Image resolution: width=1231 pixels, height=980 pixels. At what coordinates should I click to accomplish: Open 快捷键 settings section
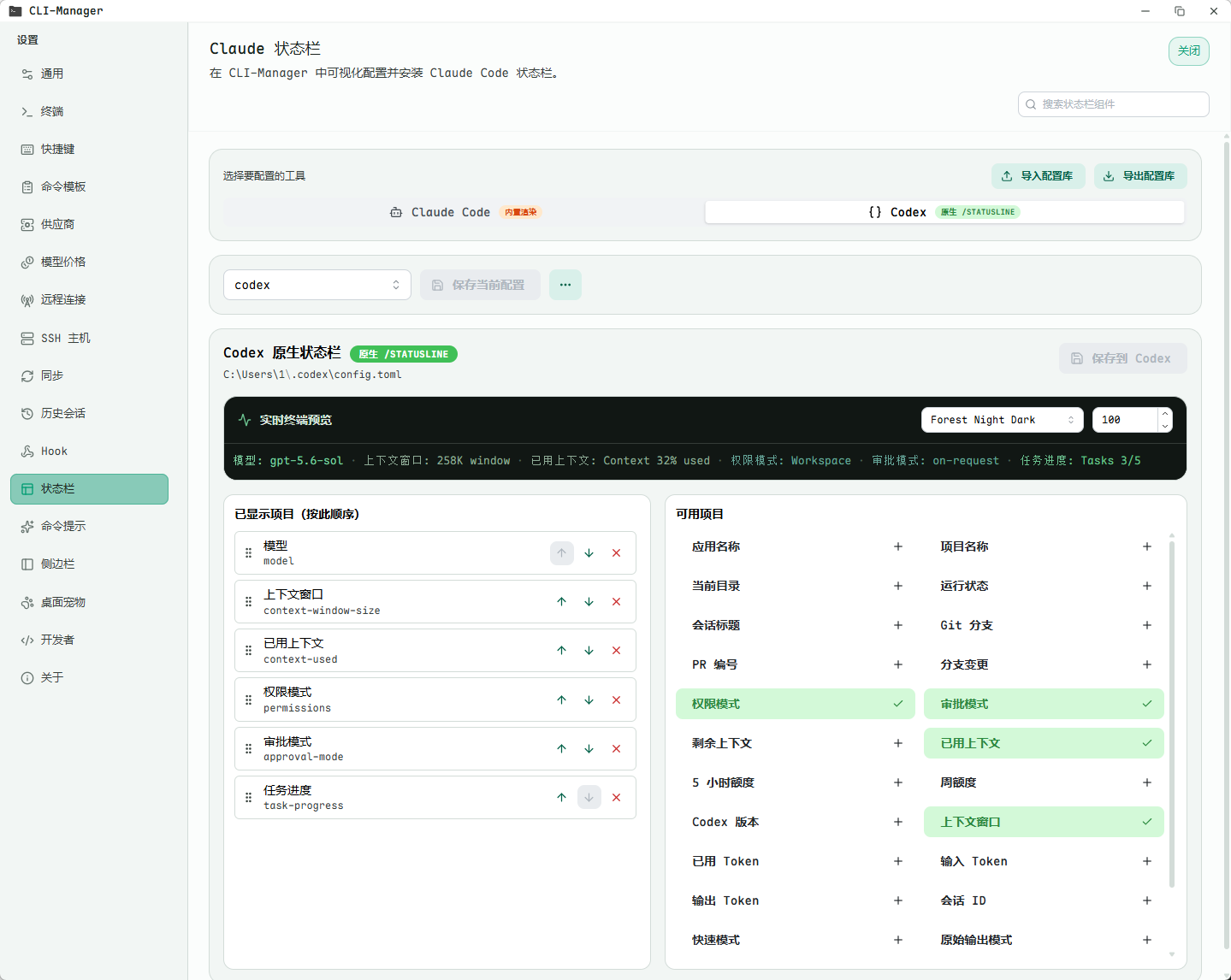click(x=89, y=149)
